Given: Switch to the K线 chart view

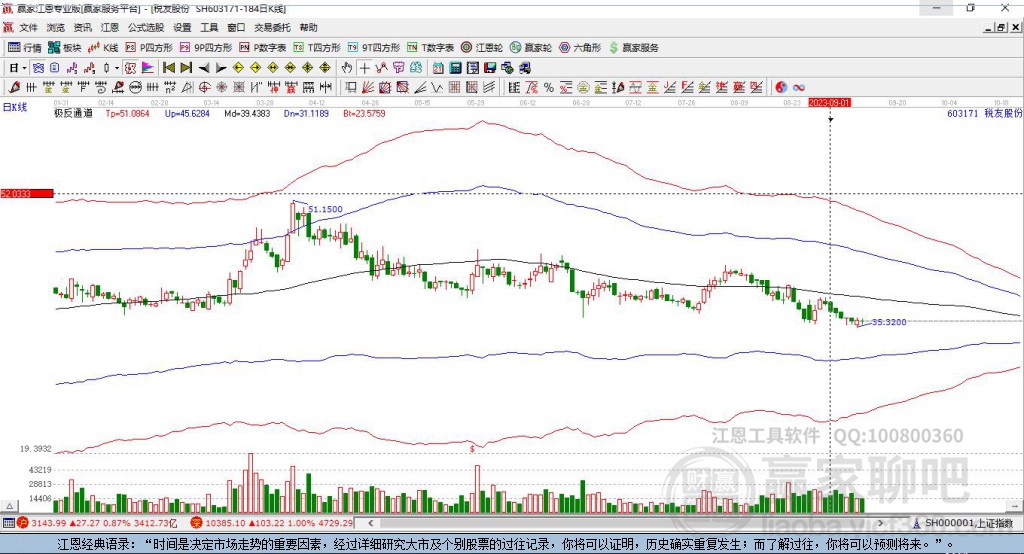Looking at the screenshot, I should [103, 48].
